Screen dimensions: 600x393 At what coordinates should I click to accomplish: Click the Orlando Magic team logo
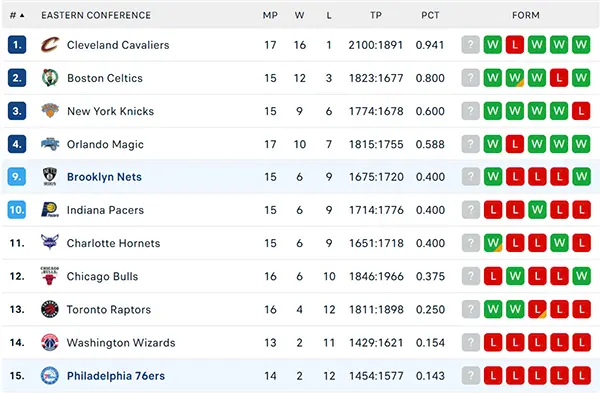50,144
